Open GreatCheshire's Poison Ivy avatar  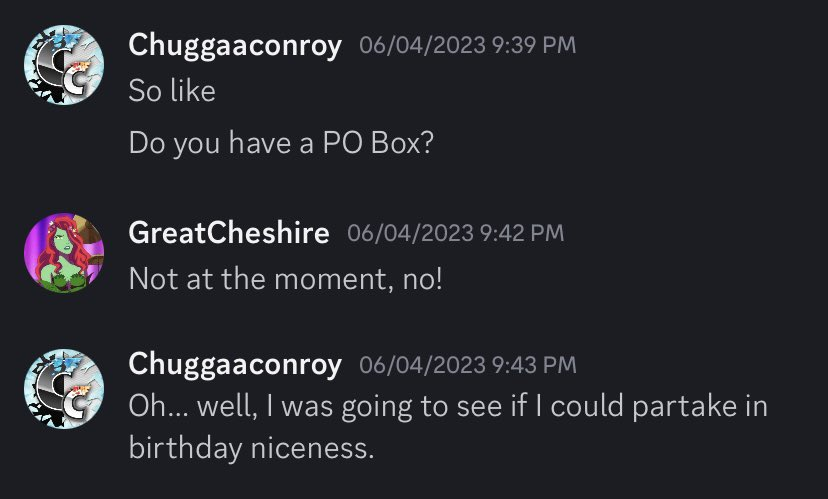point(64,253)
